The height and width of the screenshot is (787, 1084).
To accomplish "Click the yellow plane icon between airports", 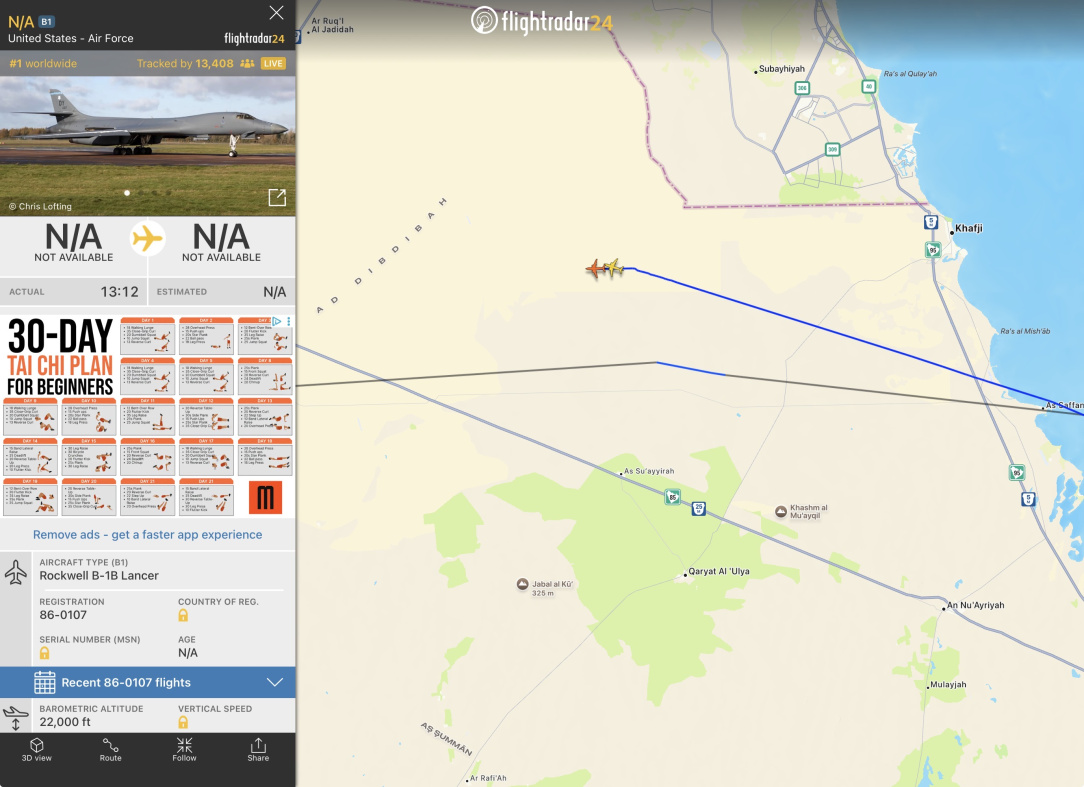I will click(147, 239).
